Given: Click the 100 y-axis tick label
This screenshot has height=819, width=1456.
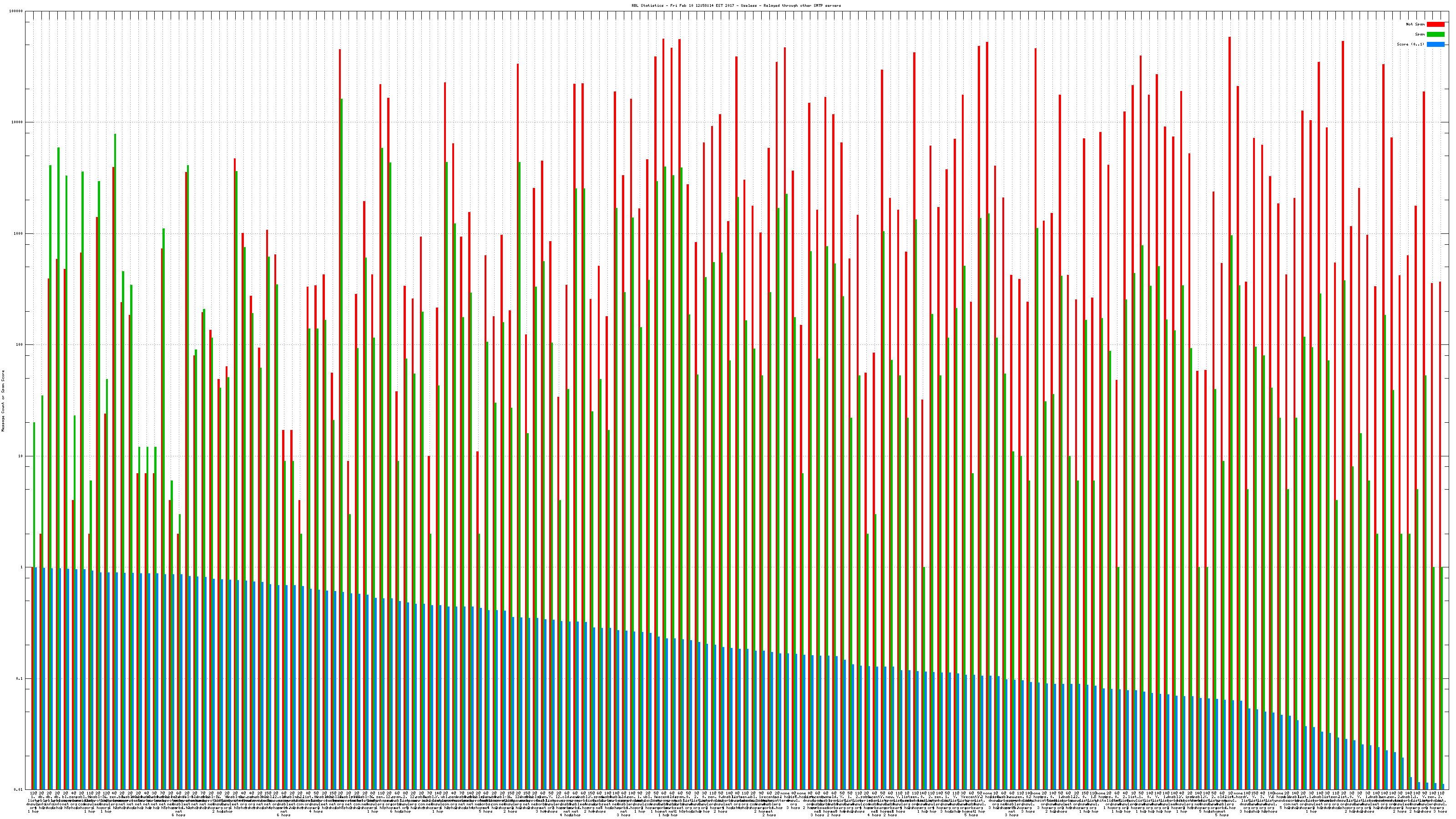Looking at the screenshot, I should (20, 345).
